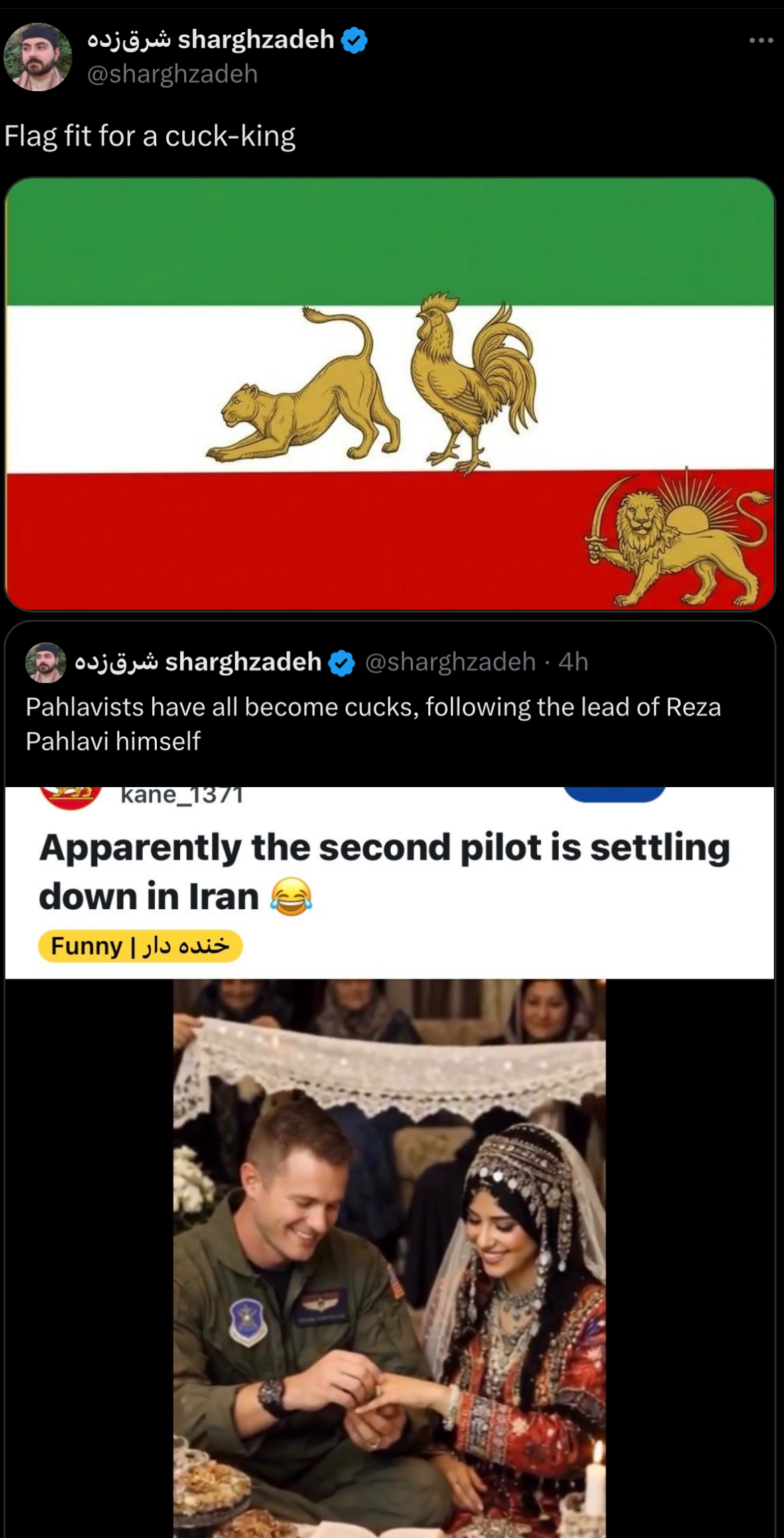Click the 'Flag fit for a cuck-king' tweet text

click(x=150, y=136)
